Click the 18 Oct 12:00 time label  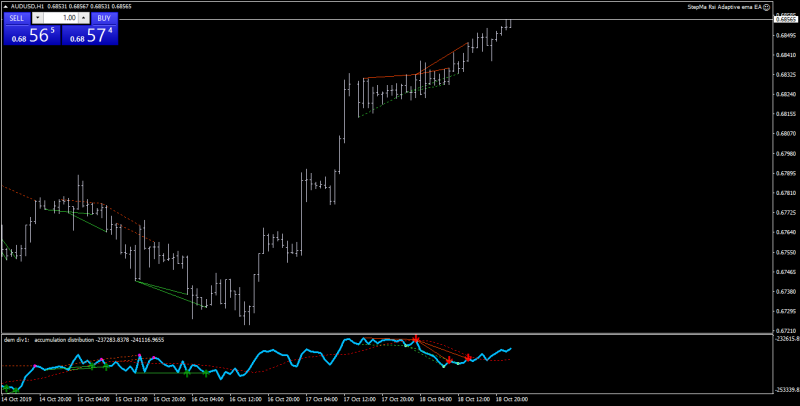click(474, 399)
